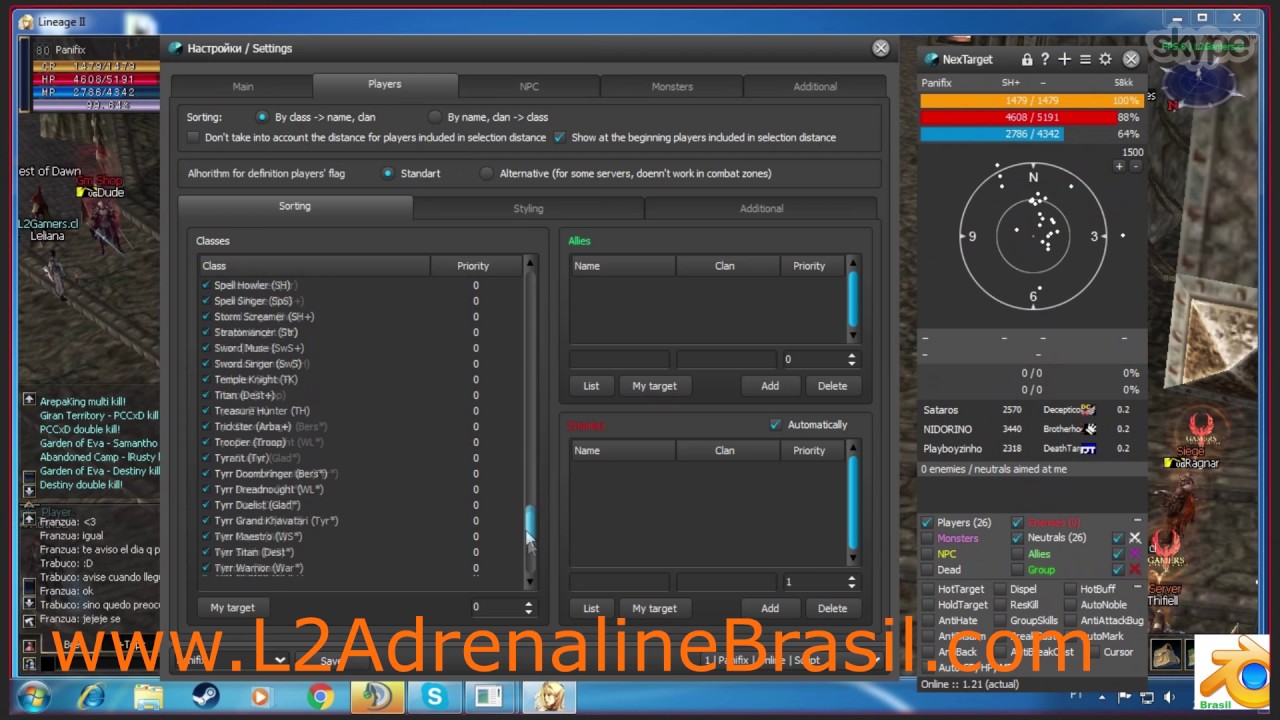Toggle Don't take into account distance checkbox
The width and height of the screenshot is (1280, 720).
pyautogui.click(x=194, y=137)
